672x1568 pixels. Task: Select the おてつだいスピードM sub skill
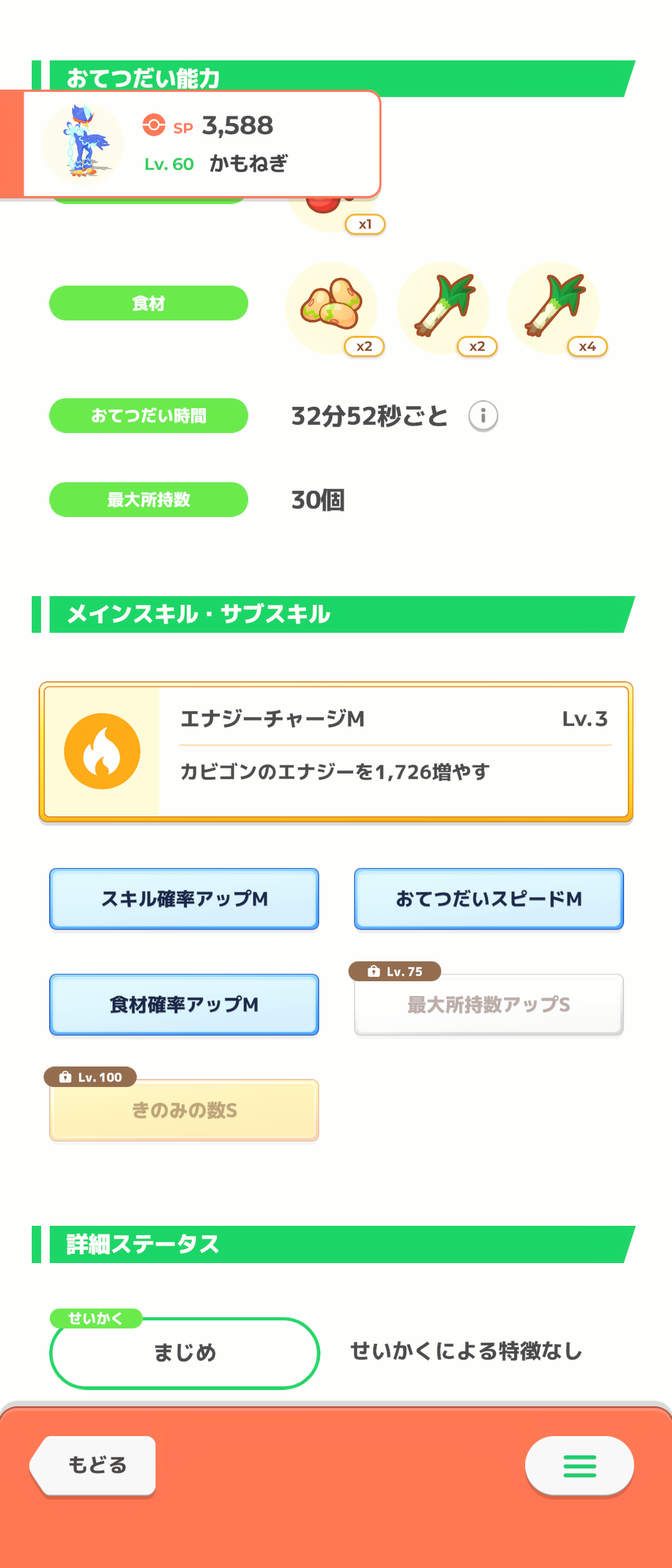click(489, 898)
